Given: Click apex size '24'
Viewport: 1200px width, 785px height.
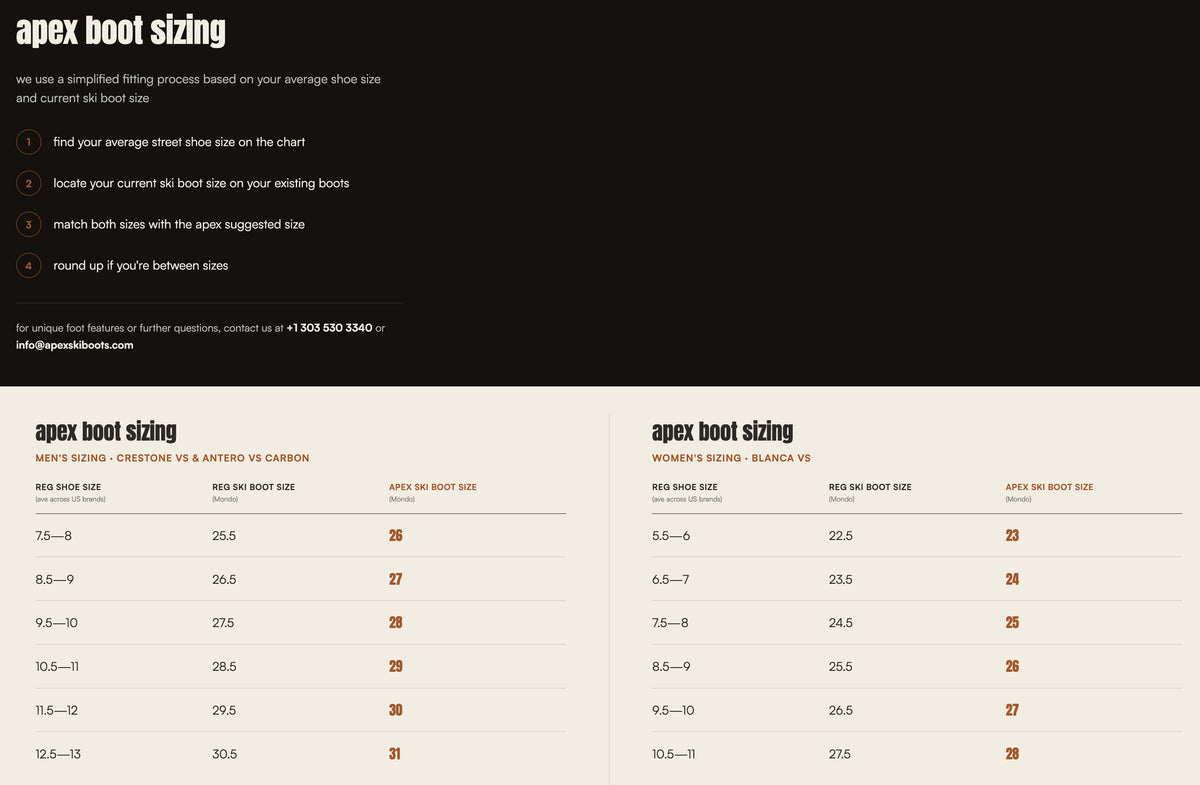Looking at the screenshot, I should [1013, 579].
